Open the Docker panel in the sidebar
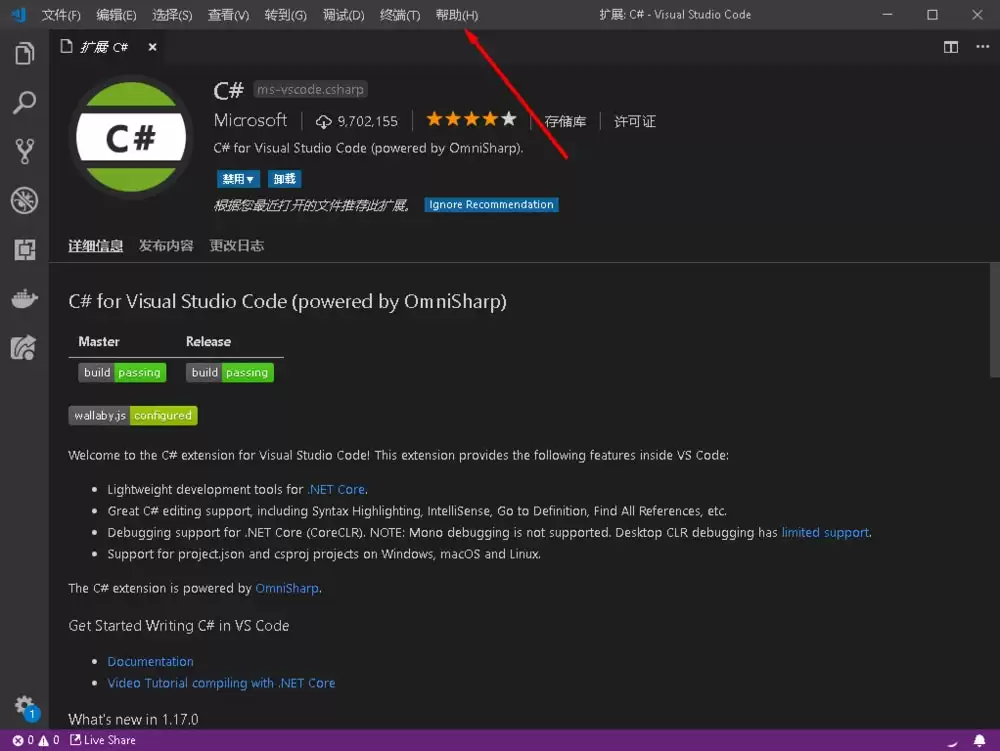 point(24,298)
